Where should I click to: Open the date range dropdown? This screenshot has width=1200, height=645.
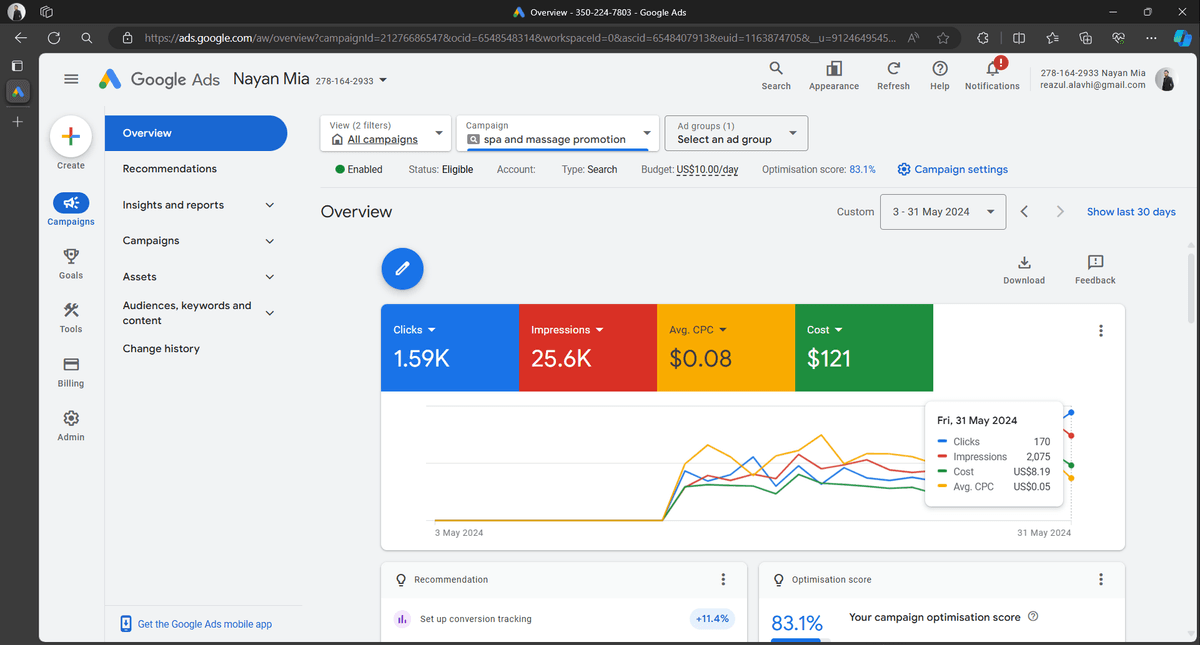(x=943, y=212)
